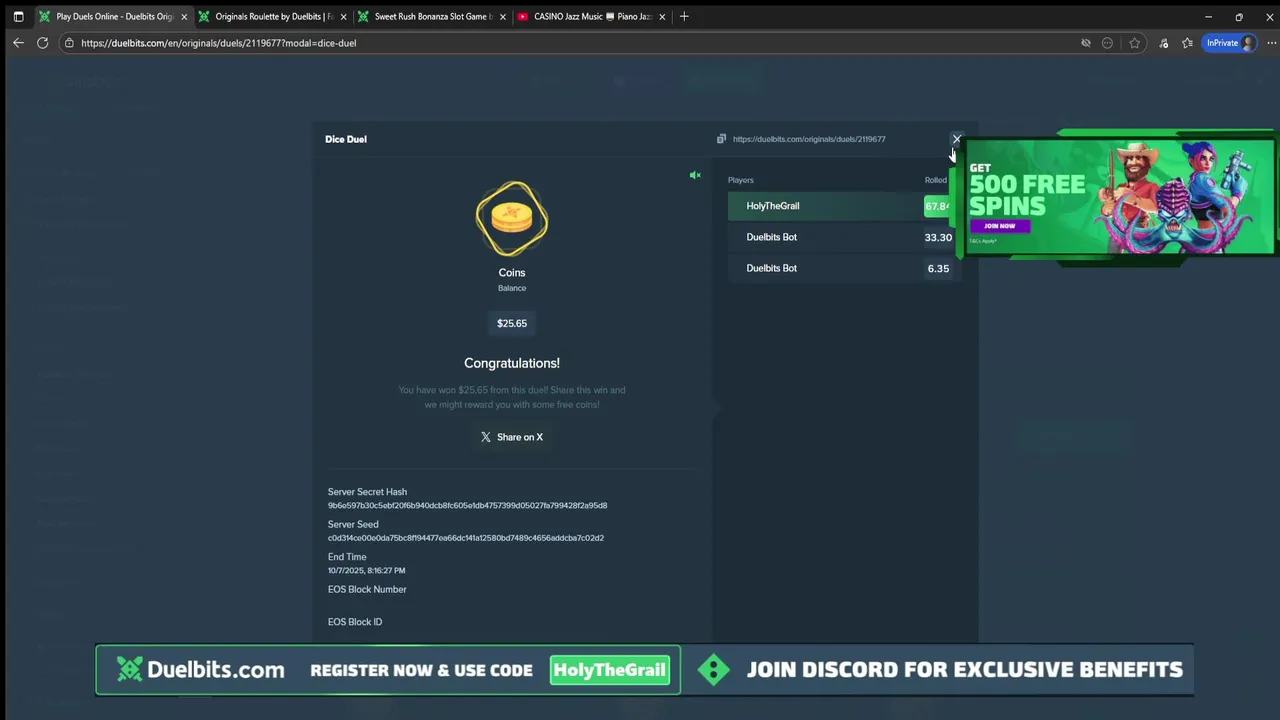This screenshot has width=1280, height=720.
Task: Click the InPrivate profile button
Action: 1230,43
